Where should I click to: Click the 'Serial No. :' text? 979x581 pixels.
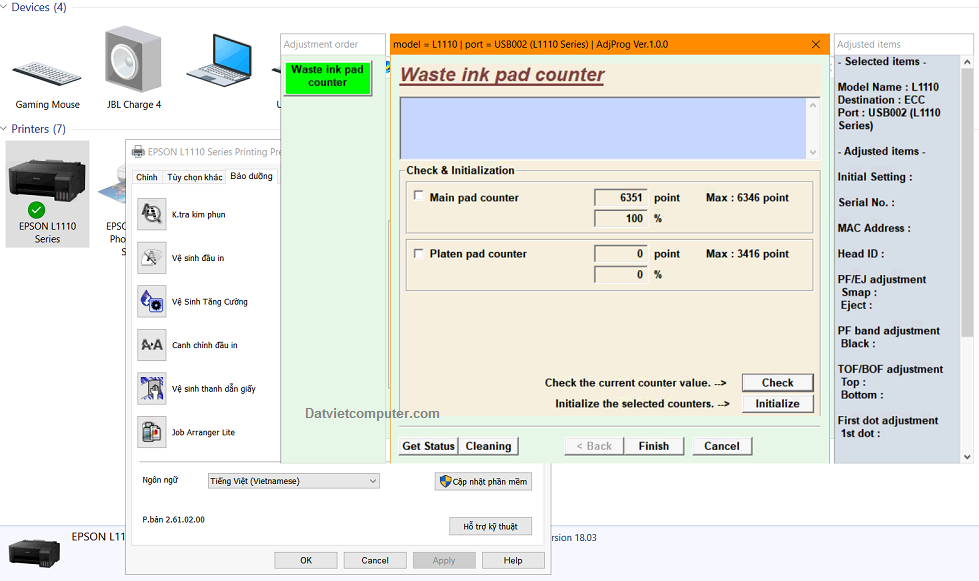click(x=866, y=202)
